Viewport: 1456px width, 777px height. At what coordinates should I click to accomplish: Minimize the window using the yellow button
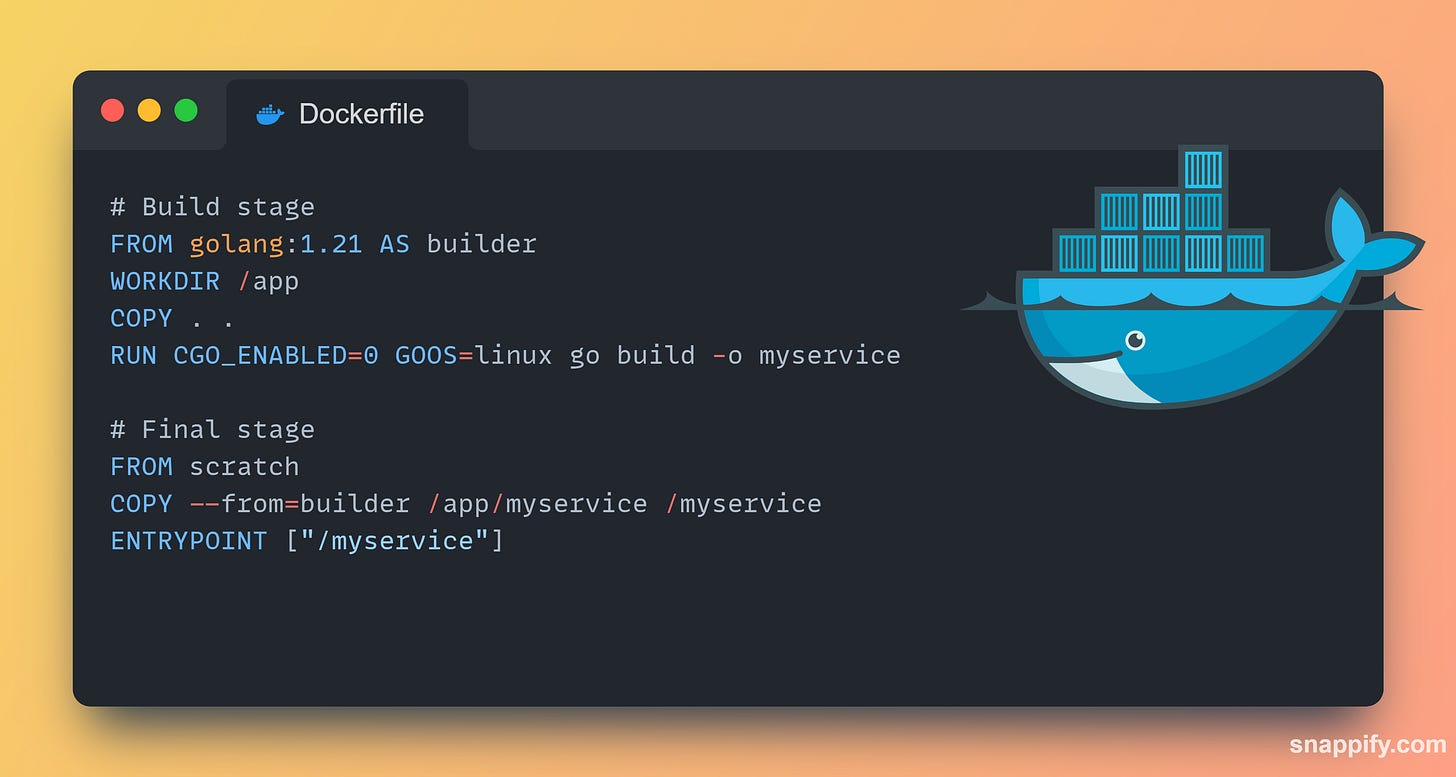[149, 110]
